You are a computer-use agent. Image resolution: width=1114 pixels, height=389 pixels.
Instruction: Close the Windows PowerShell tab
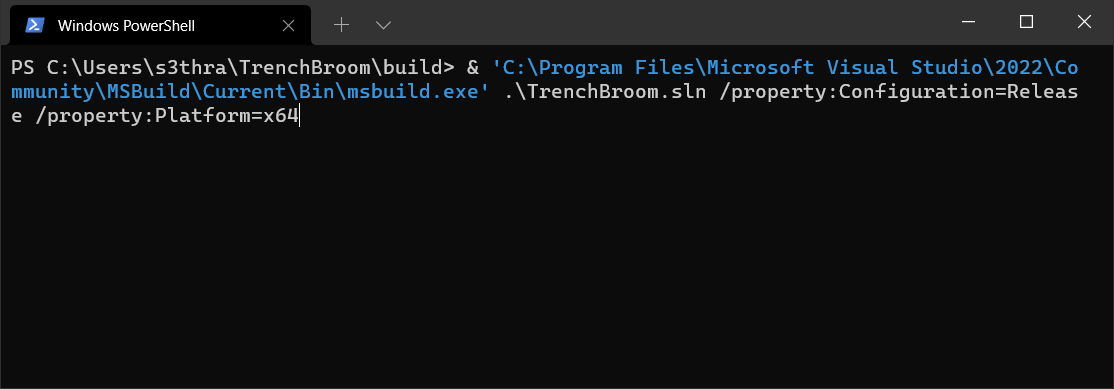[x=288, y=26]
